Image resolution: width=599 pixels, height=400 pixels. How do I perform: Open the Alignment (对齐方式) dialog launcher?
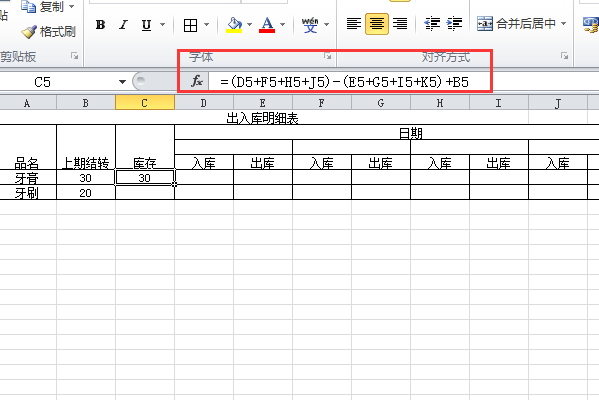tap(564, 56)
